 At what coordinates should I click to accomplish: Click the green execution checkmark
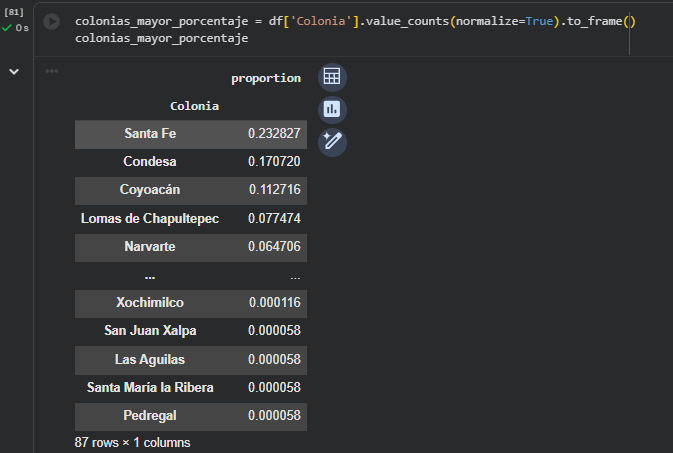point(7,27)
